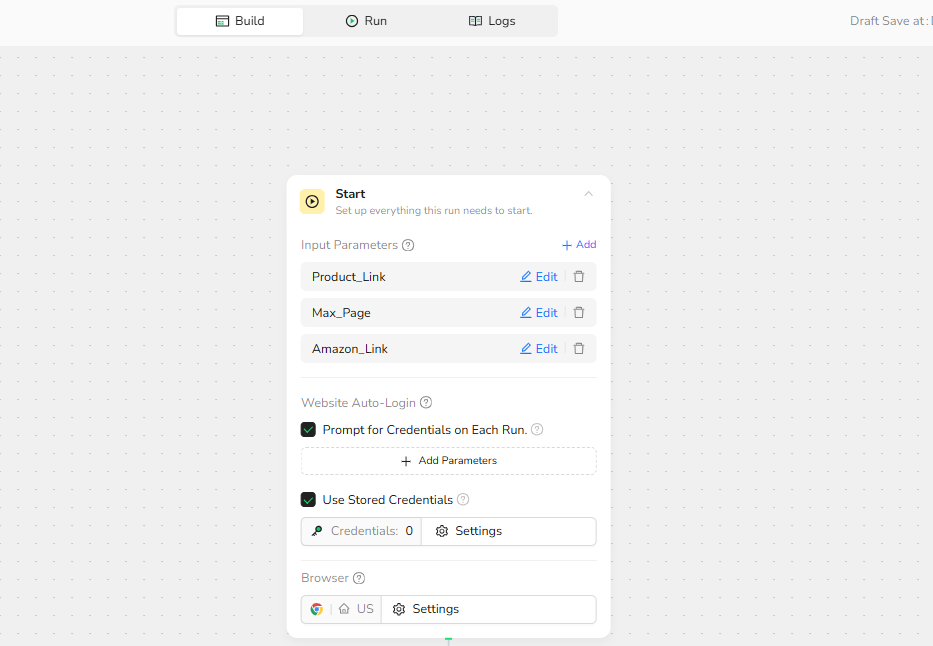The image size is (933, 646).
Task: Click the trash icon next to Max_Page
Action: (x=578, y=313)
